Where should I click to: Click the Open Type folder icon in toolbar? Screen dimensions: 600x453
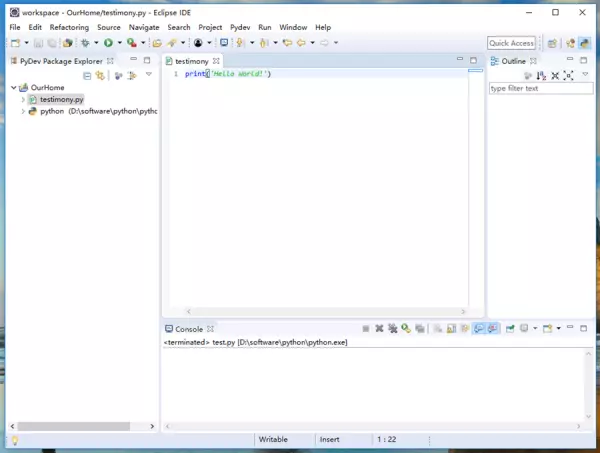point(157,43)
